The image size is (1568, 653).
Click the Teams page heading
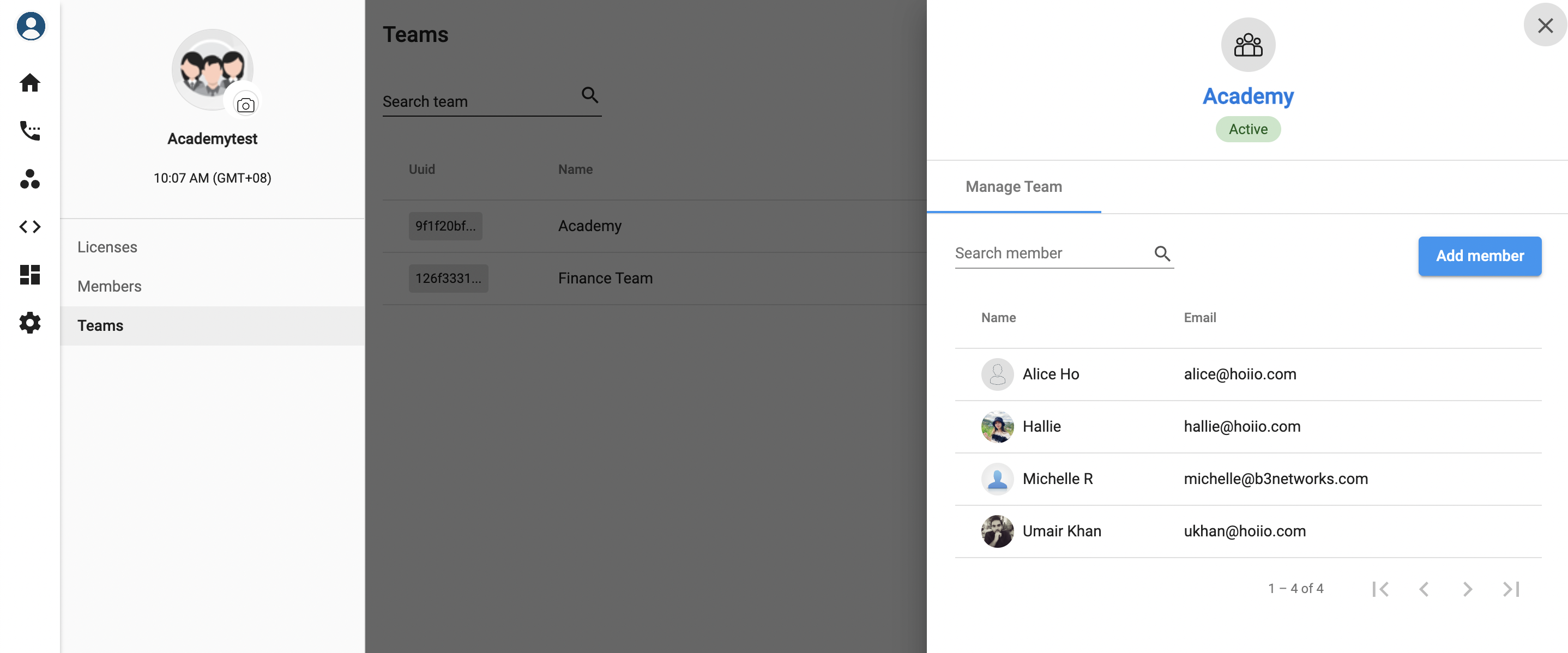click(x=416, y=35)
